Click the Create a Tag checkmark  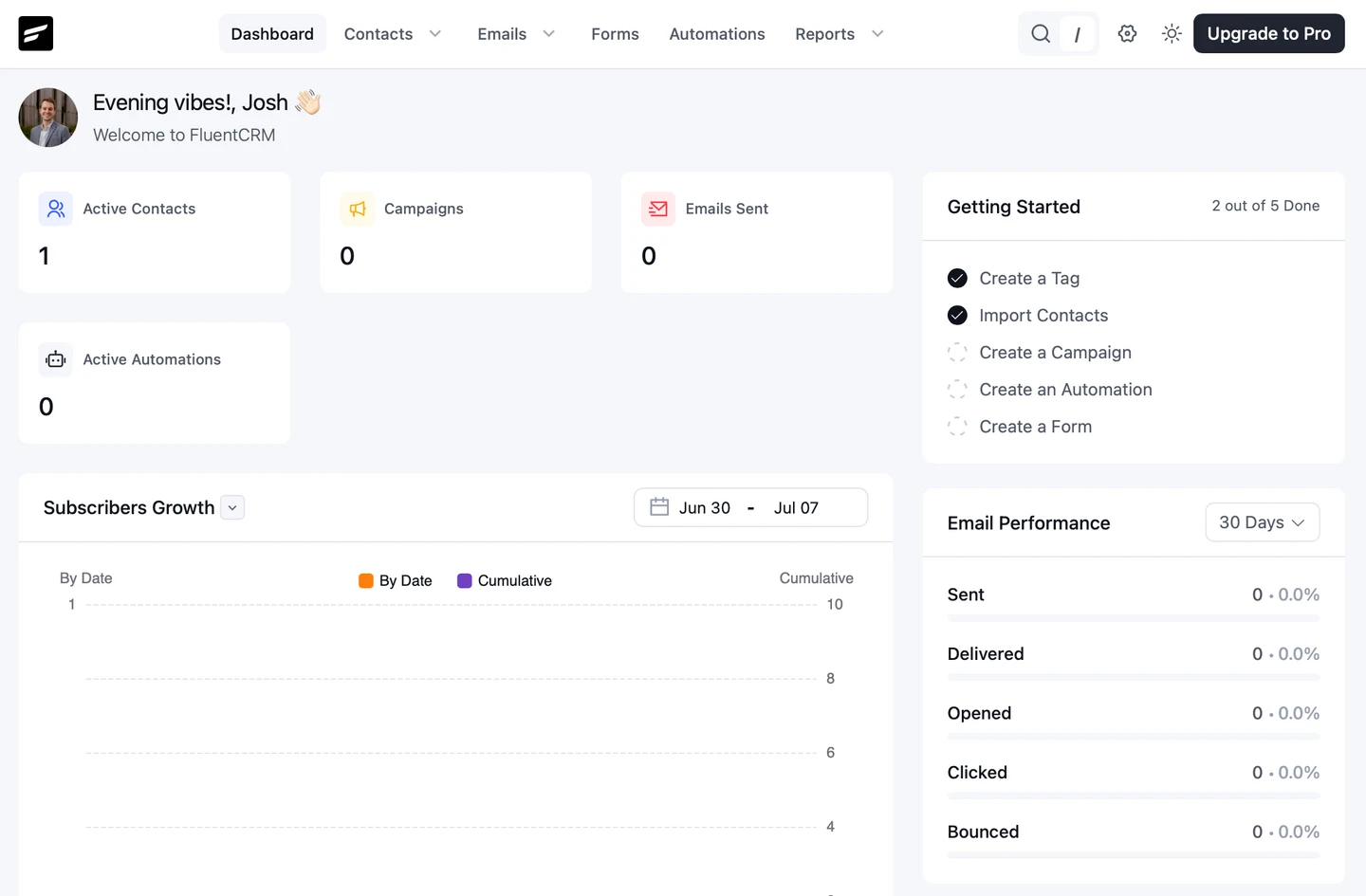coord(957,278)
